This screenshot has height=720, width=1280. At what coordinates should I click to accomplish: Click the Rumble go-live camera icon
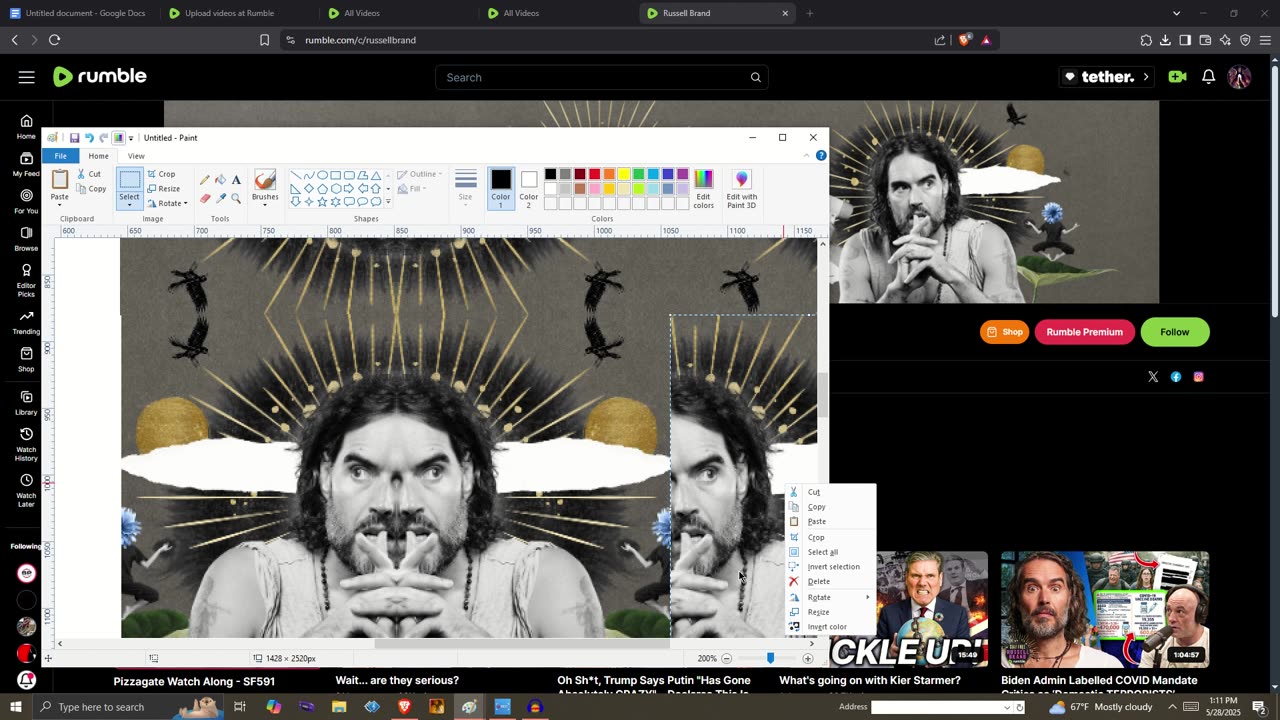pyautogui.click(x=1177, y=77)
